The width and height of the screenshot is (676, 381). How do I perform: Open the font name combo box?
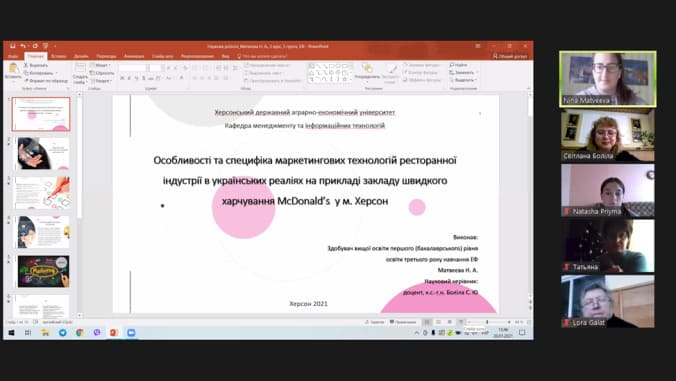coord(132,68)
